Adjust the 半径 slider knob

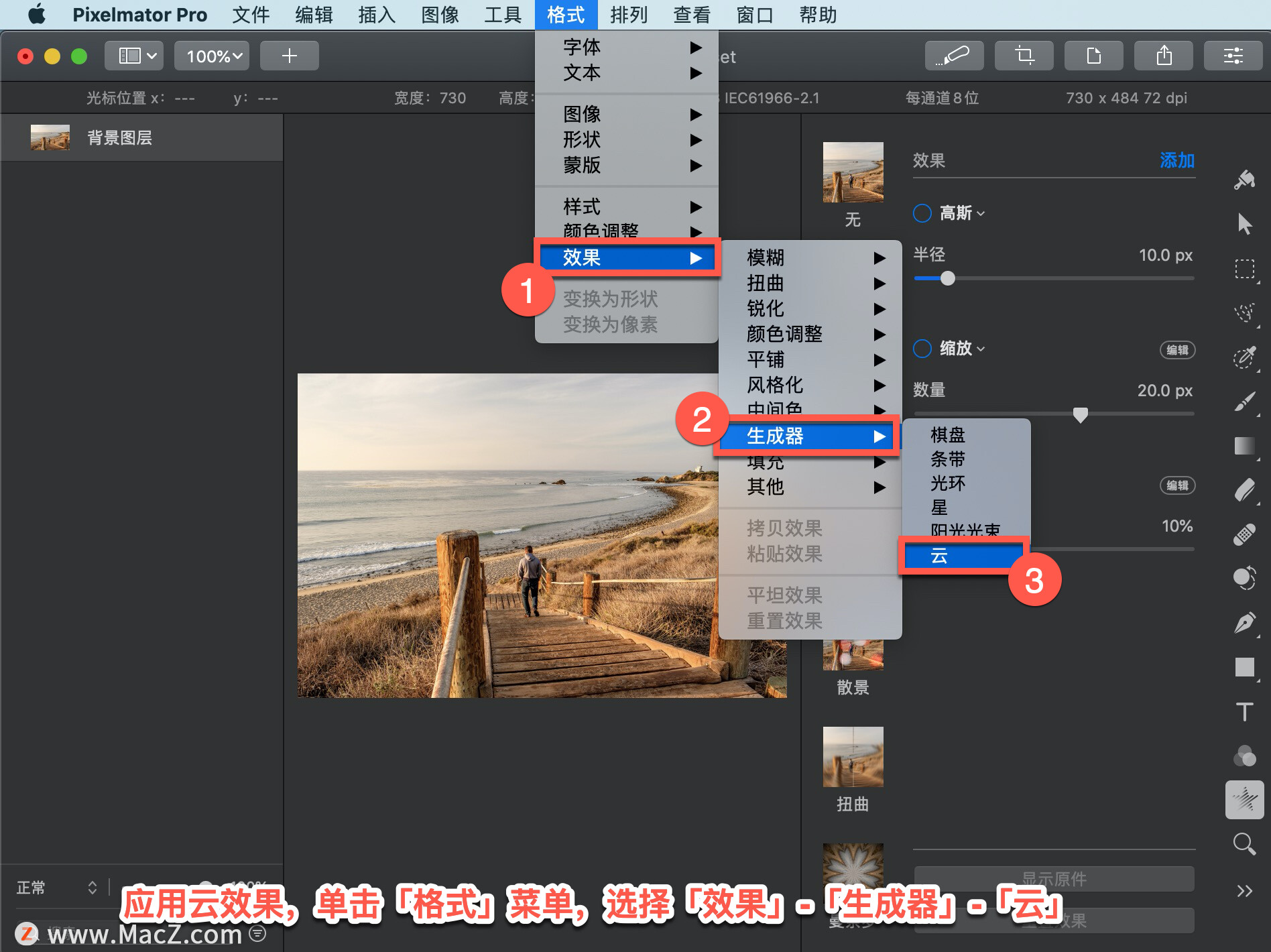coord(947,278)
